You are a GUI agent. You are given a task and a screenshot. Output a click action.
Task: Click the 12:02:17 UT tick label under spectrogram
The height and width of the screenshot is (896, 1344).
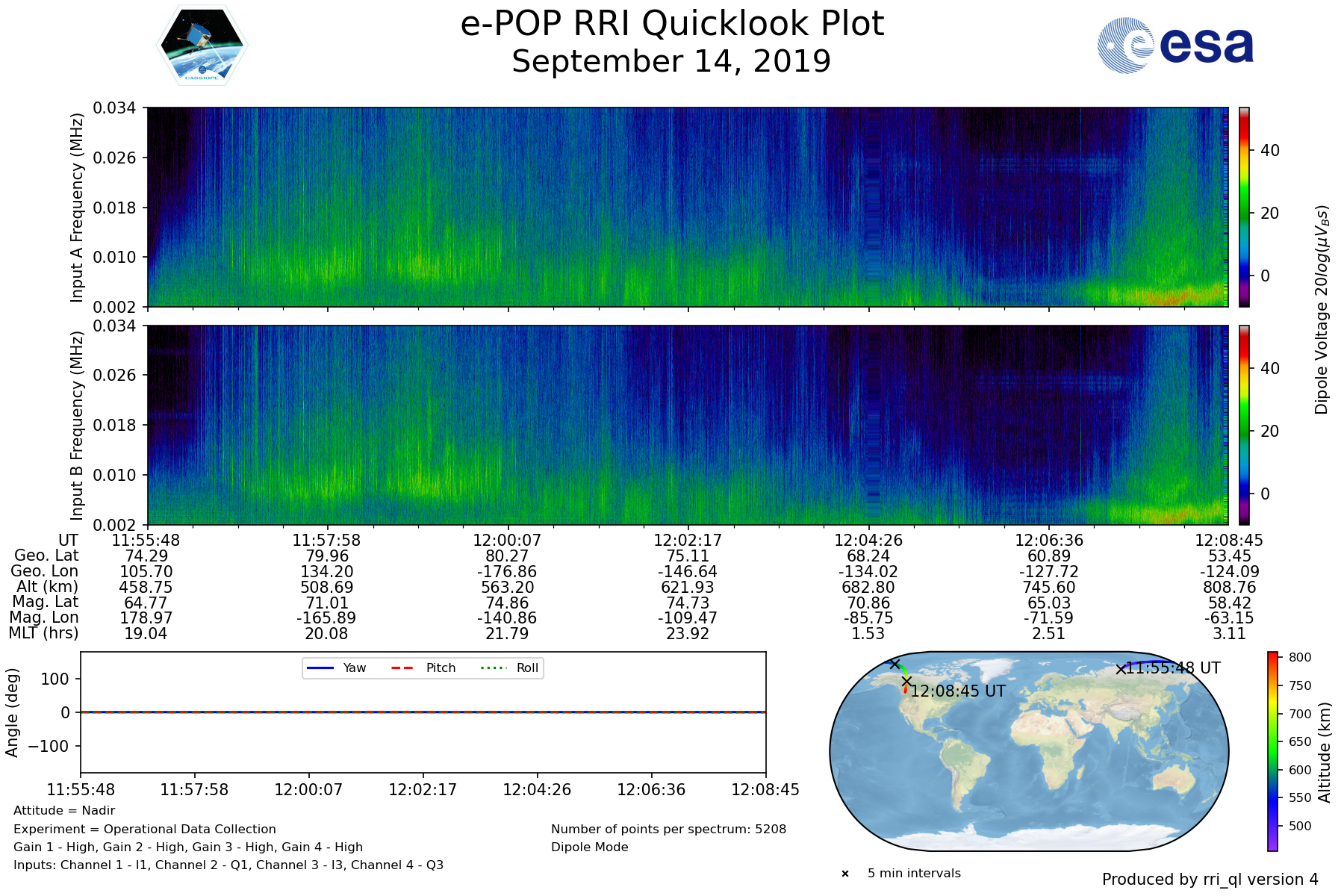point(688,540)
